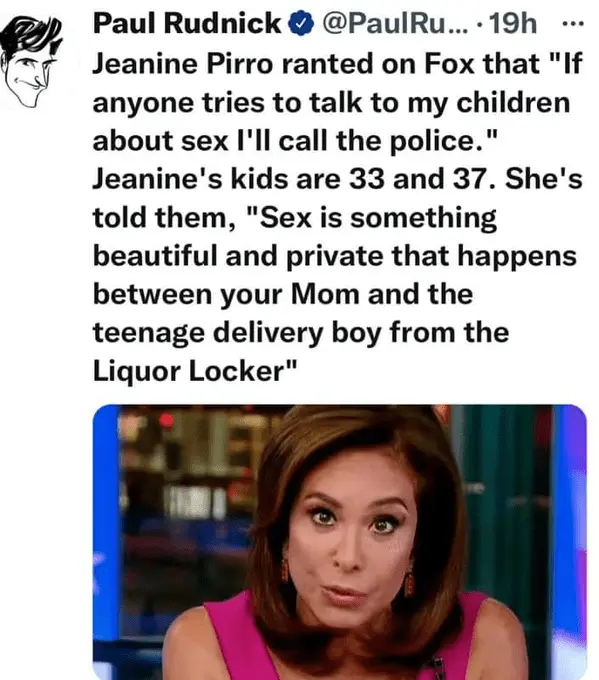Click the word "Fox" in the tweet
The height and width of the screenshot is (680, 599).
click(449, 64)
